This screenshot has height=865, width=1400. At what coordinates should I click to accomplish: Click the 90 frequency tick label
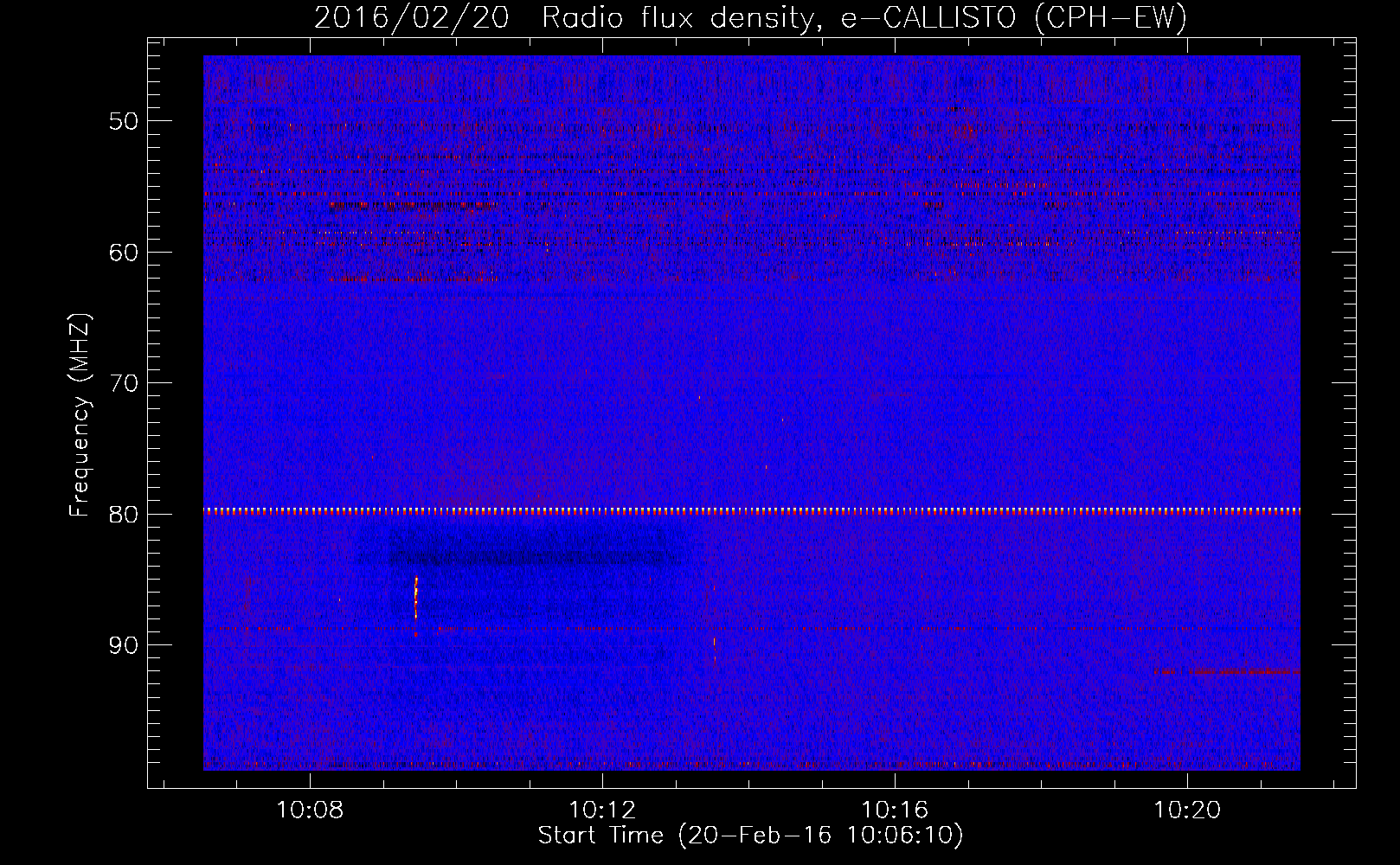click(124, 645)
